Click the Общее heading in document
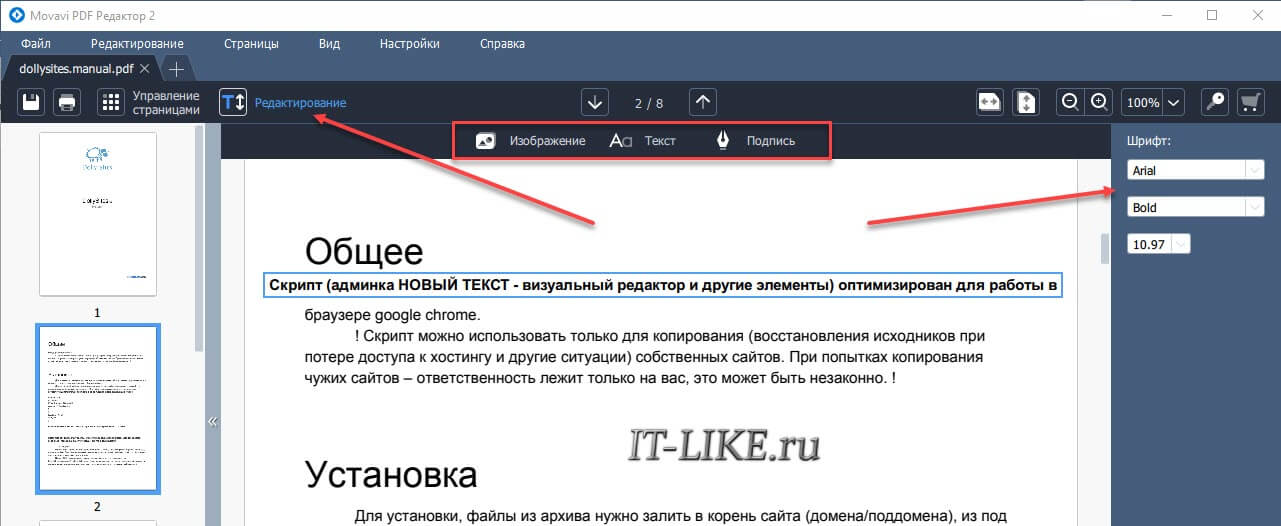Image resolution: width=1281 pixels, height=526 pixels. coord(364,250)
